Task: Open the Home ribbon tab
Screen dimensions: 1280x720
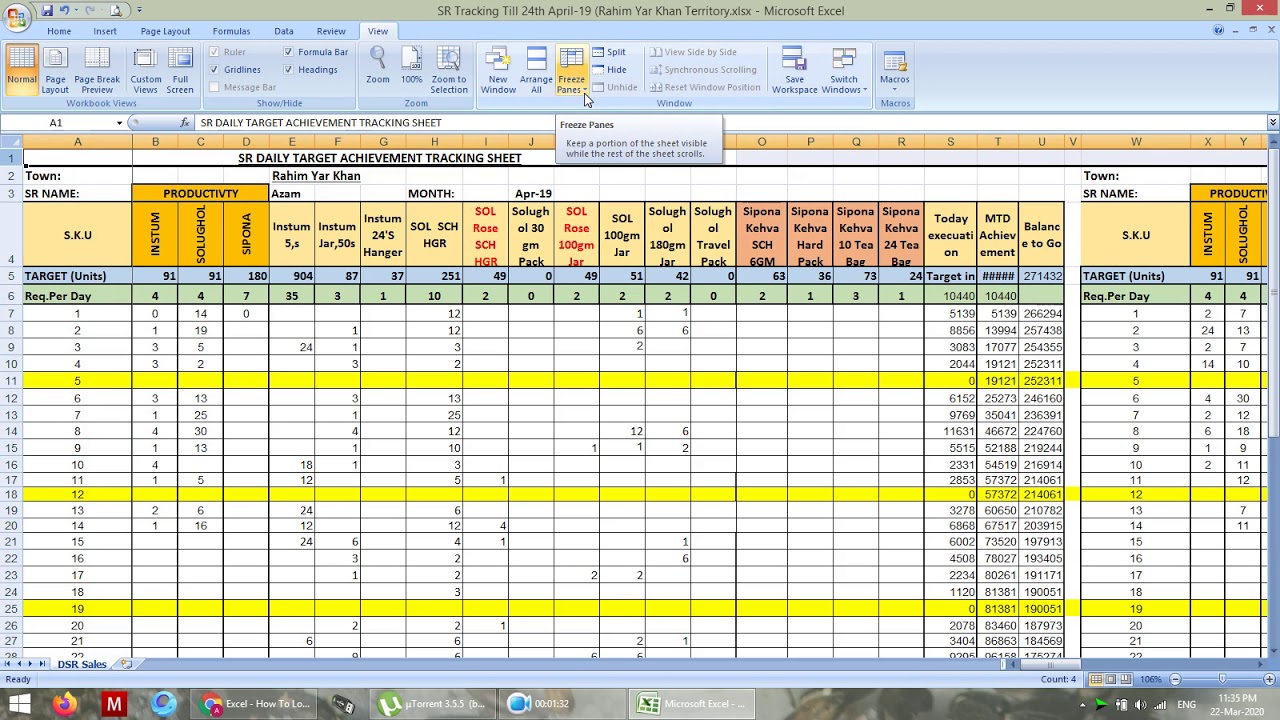Action: (59, 31)
